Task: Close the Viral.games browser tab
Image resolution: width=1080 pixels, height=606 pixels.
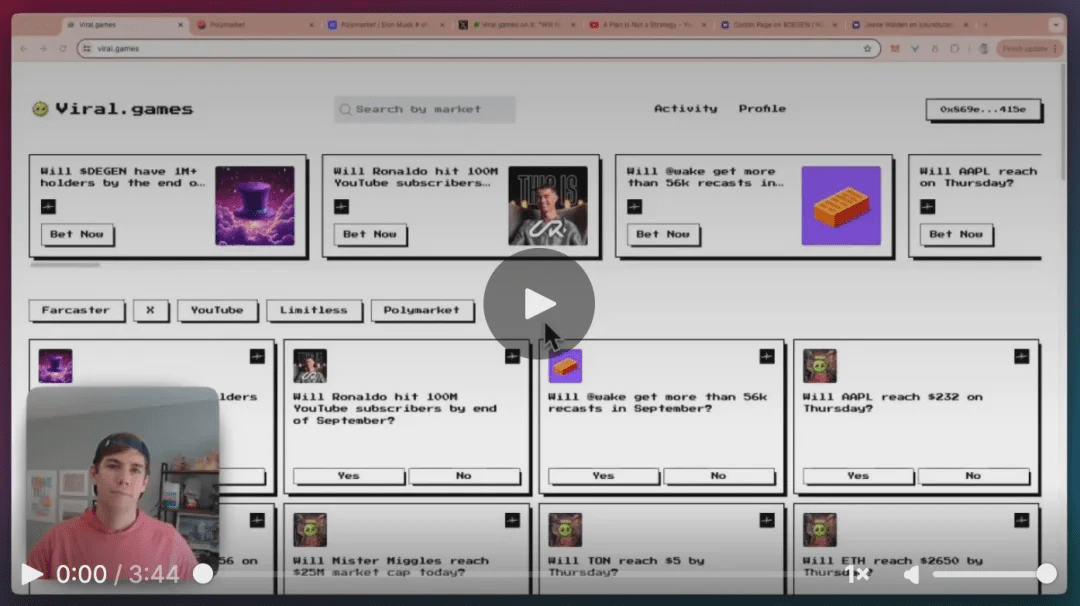Action: tap(180, 25)
